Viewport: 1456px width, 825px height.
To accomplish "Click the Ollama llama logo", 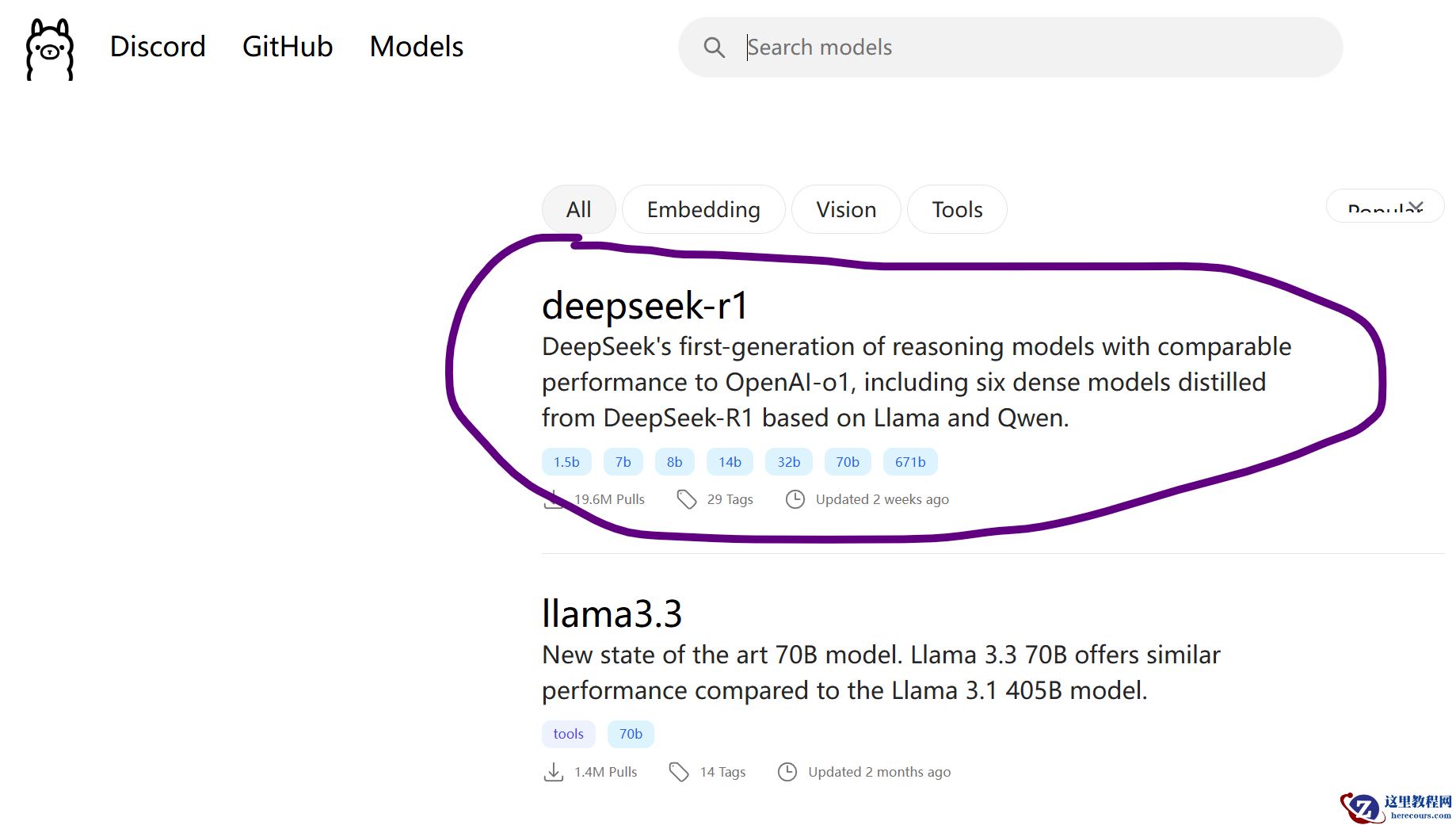I will tap(50, 48).
